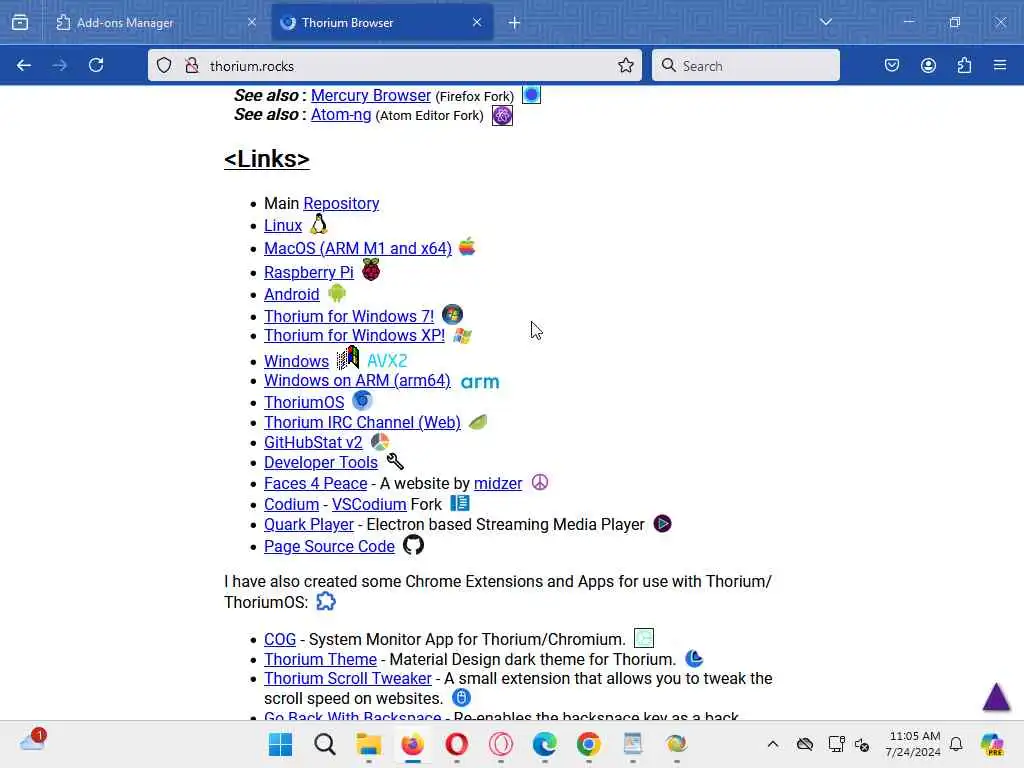Screen dimensions: 1024x768
Task: Click the GitHubStat pie chart icon
Action: (x=380, y=442)
